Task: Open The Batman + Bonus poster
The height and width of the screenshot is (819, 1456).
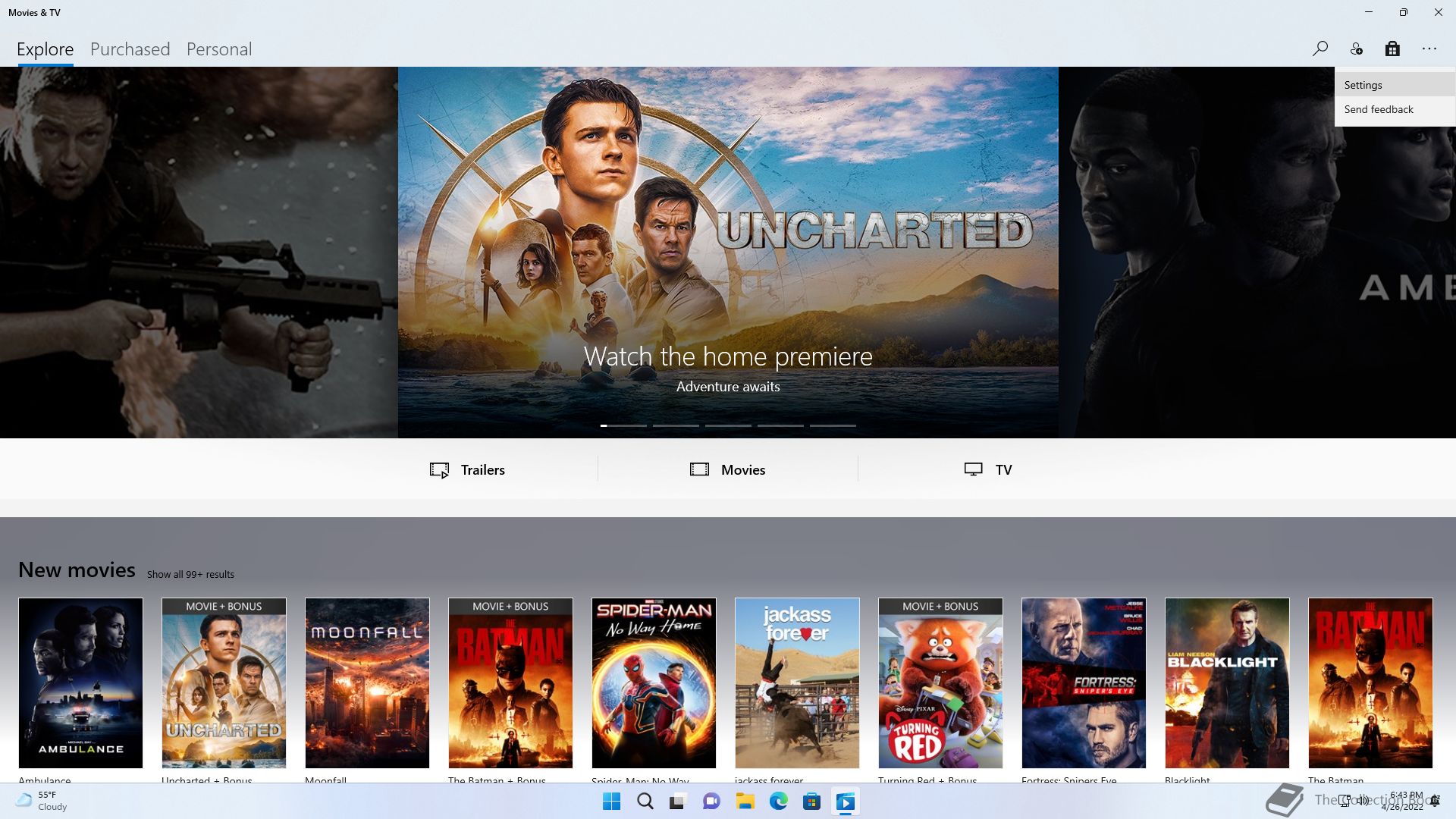Action: 510,682
